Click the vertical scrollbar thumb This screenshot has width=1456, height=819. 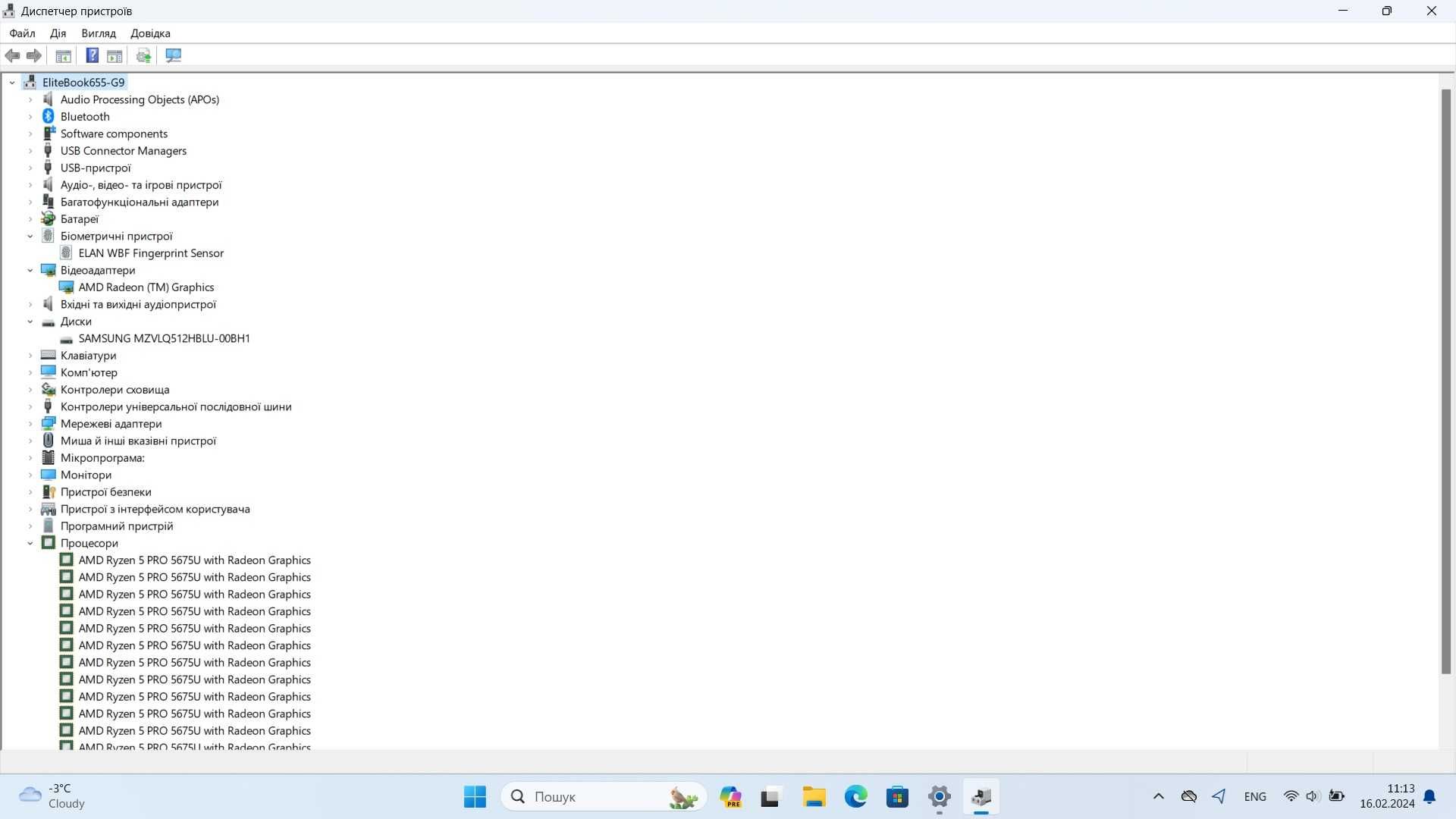1446,381
